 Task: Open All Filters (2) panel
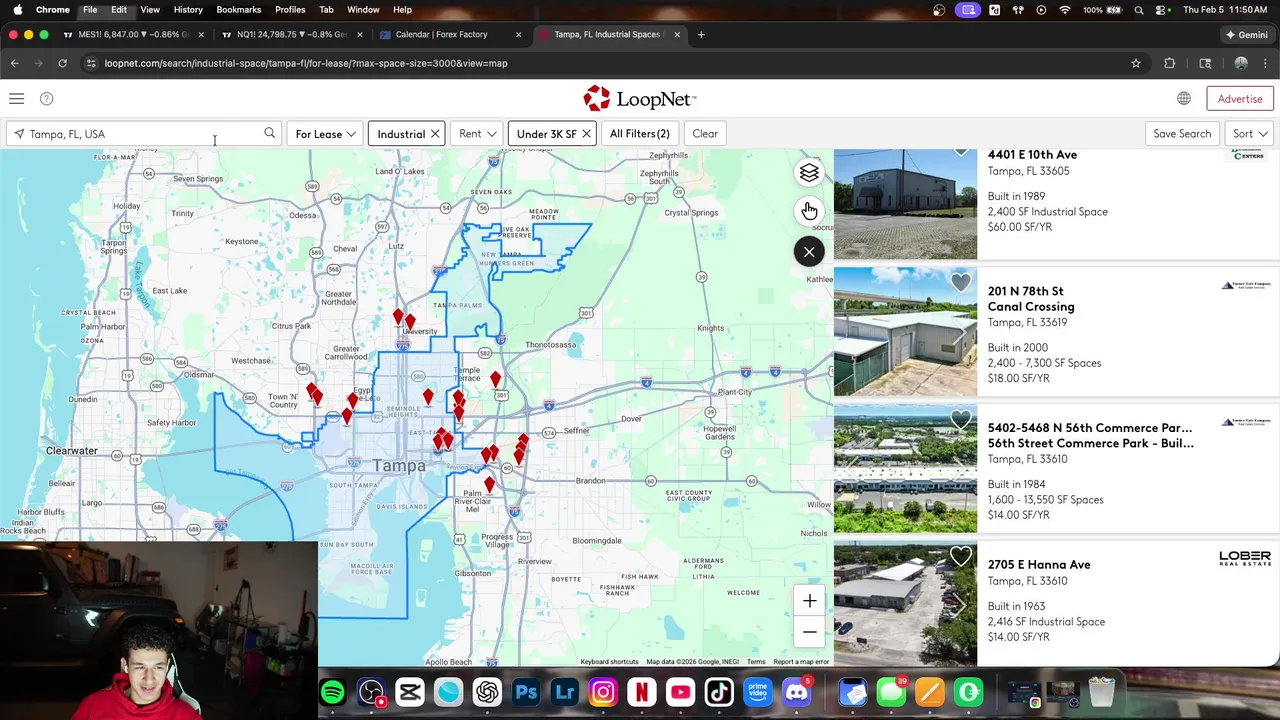639,134
